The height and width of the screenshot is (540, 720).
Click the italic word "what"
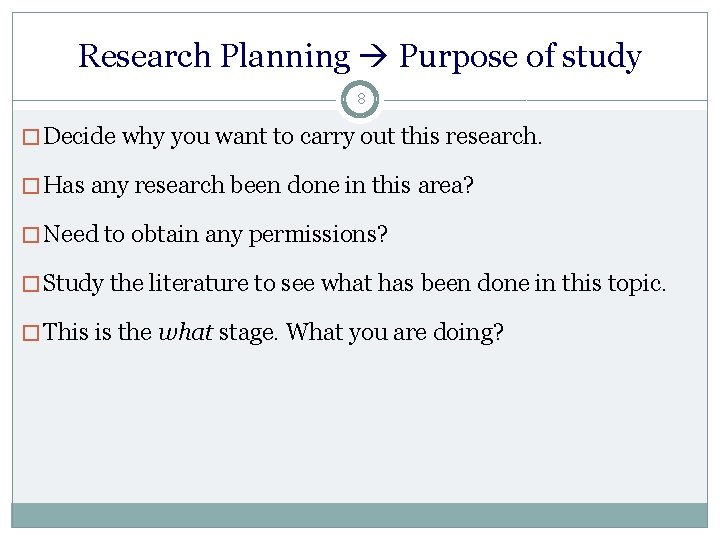(x=185, y=332)
